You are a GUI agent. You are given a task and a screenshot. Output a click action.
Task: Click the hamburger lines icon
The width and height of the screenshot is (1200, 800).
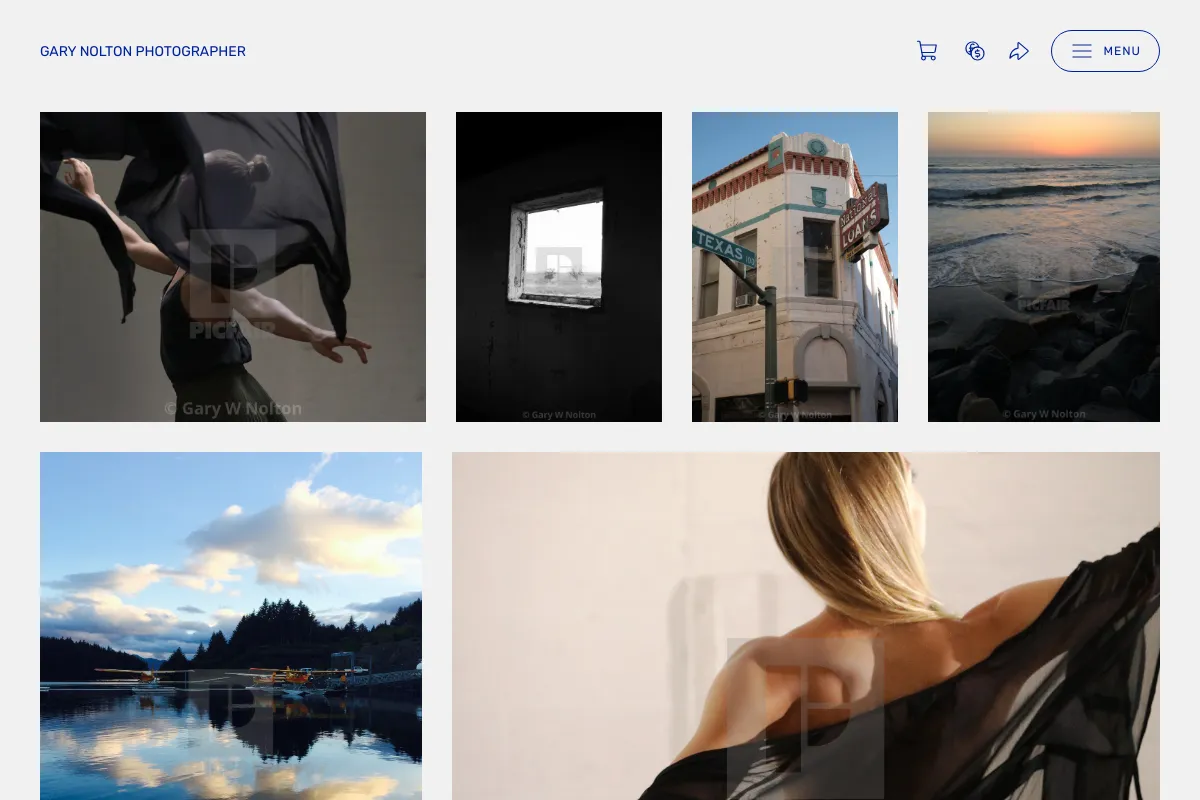pyautogui.click(x=1082, y=51)
